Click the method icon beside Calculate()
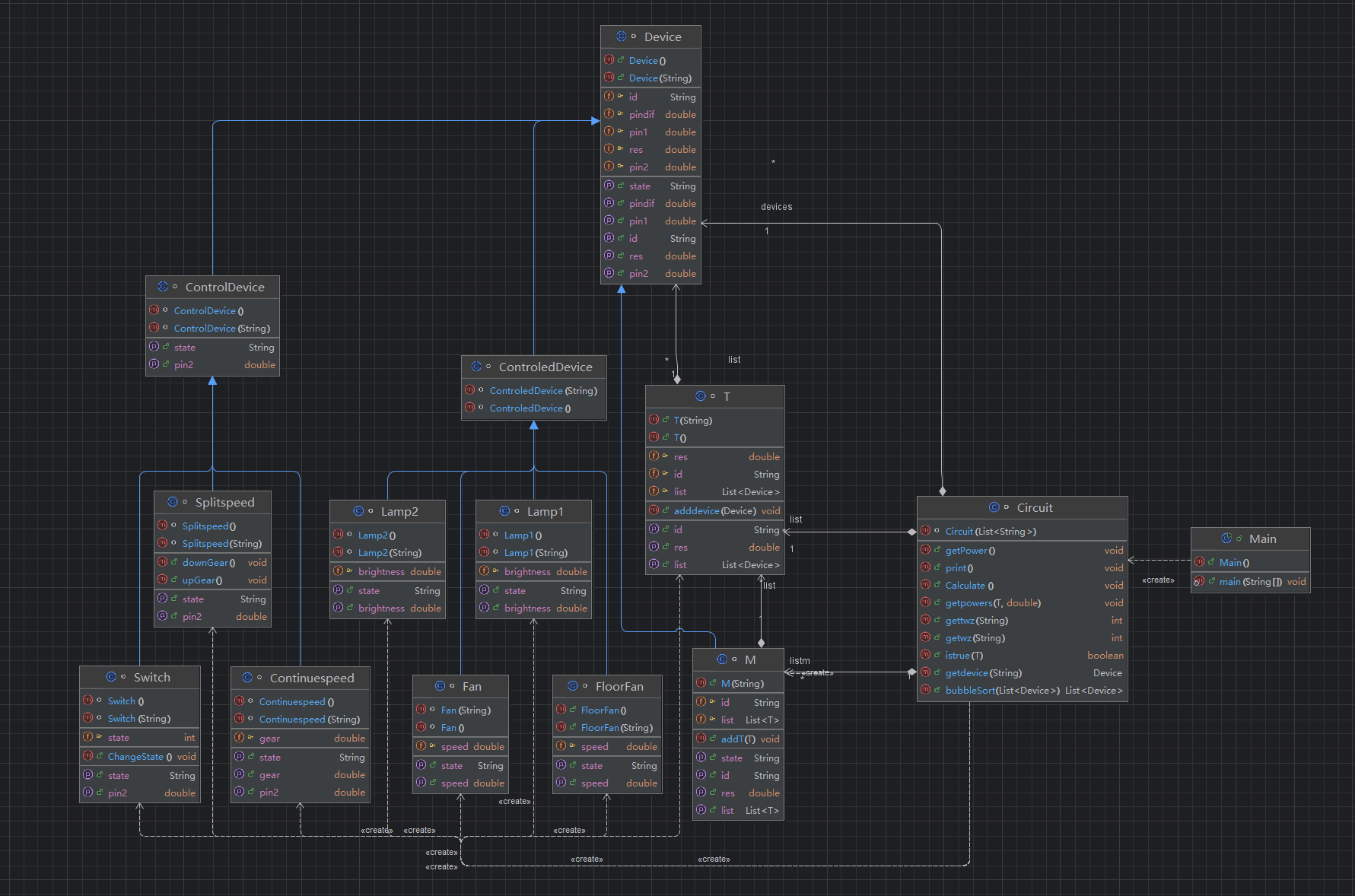 tap(925, 585)
